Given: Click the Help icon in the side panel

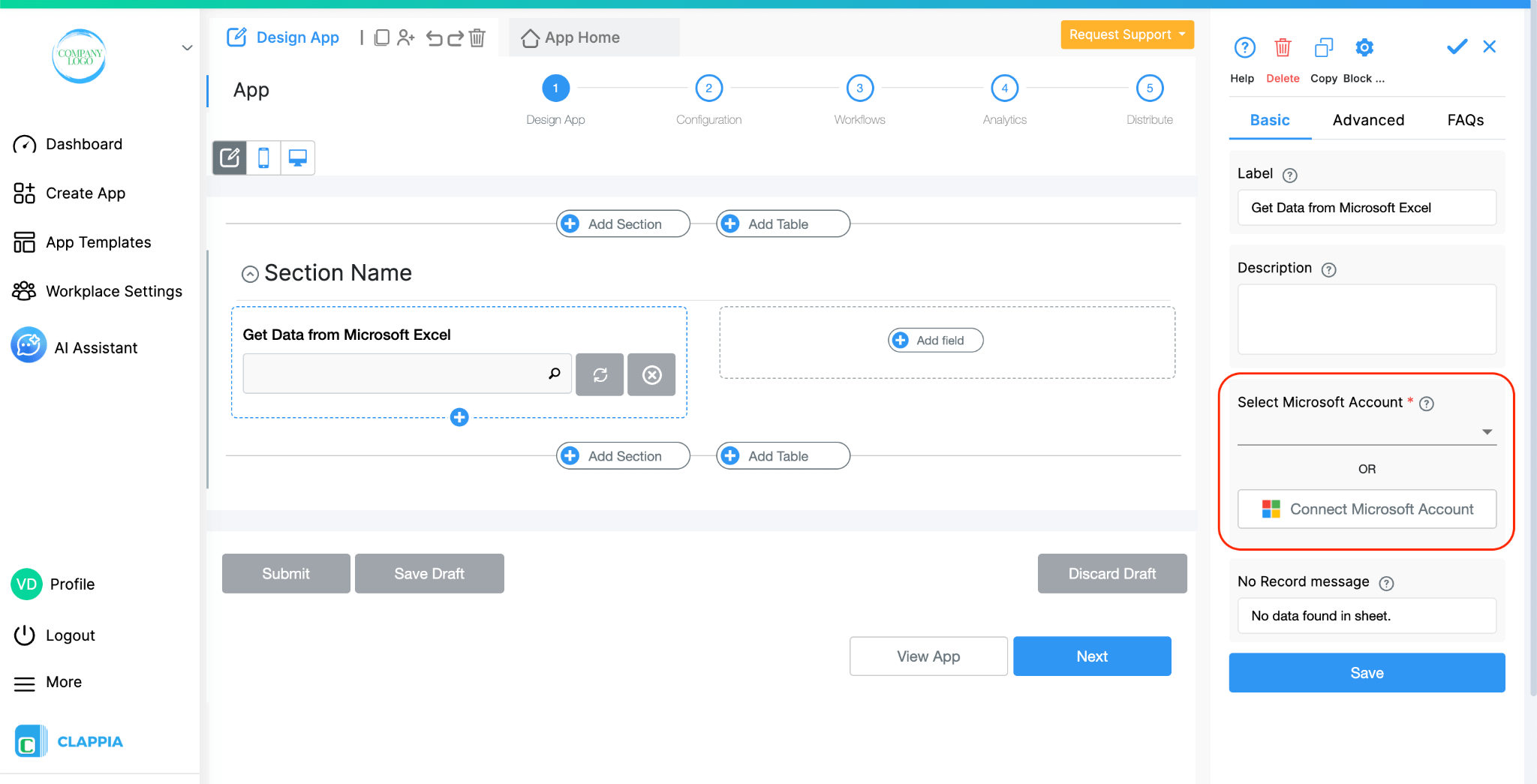Looking at the screenshot, I should [1244, 48].
